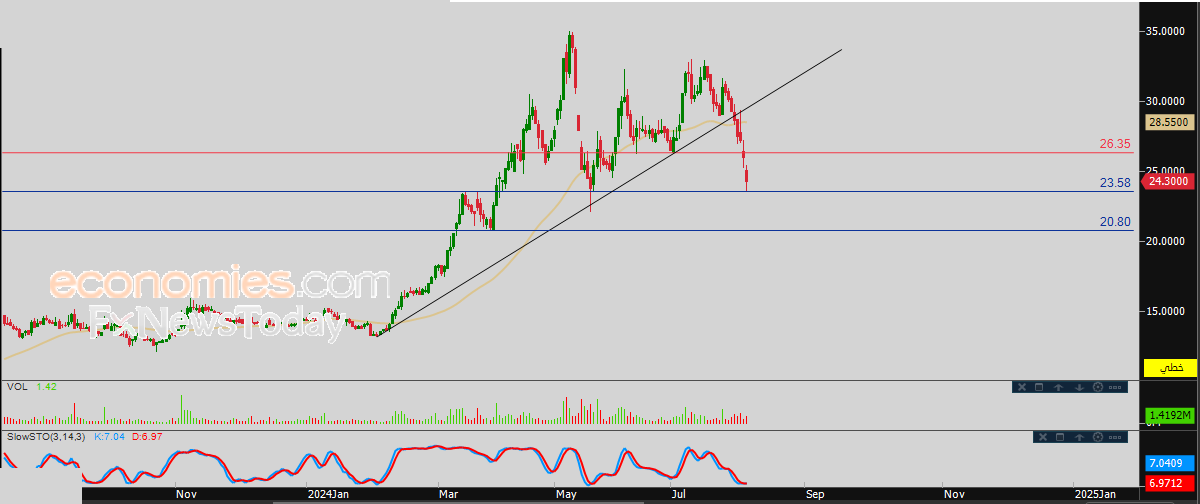The image size is (1200, 504).
Task: Click the 28.5500 moving average tag
Action: (1168, 122)
